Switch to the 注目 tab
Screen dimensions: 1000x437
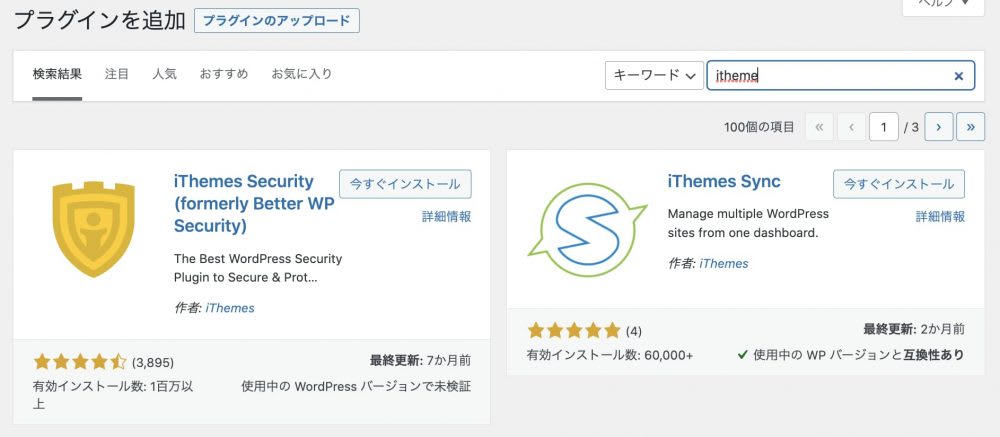(117, 74)
